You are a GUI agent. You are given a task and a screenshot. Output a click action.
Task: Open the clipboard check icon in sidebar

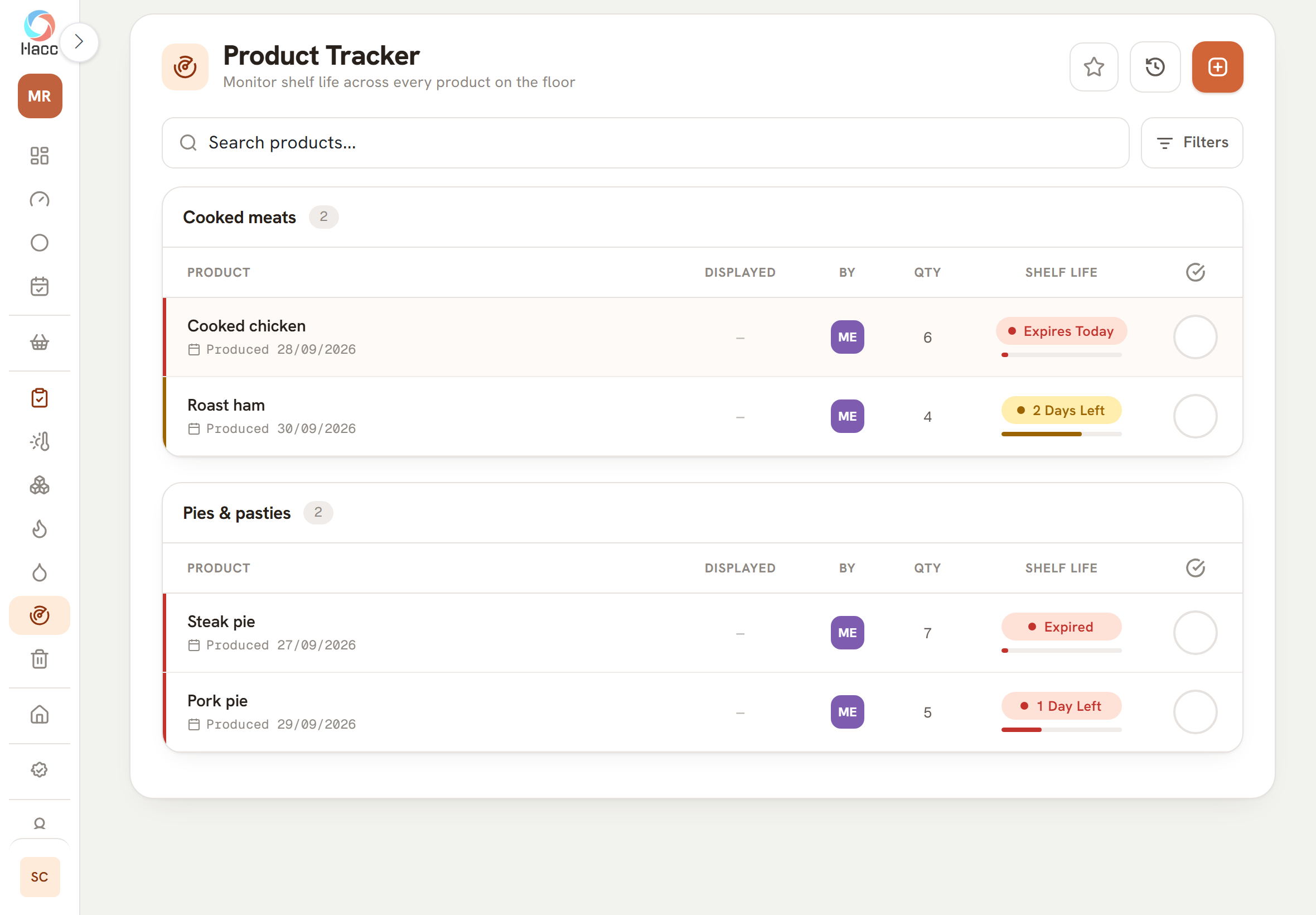coord(40,398)
